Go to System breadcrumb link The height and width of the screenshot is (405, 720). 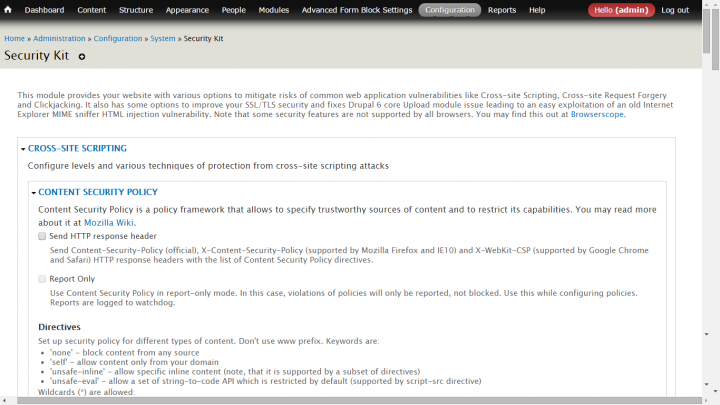[x=163, y=39]
